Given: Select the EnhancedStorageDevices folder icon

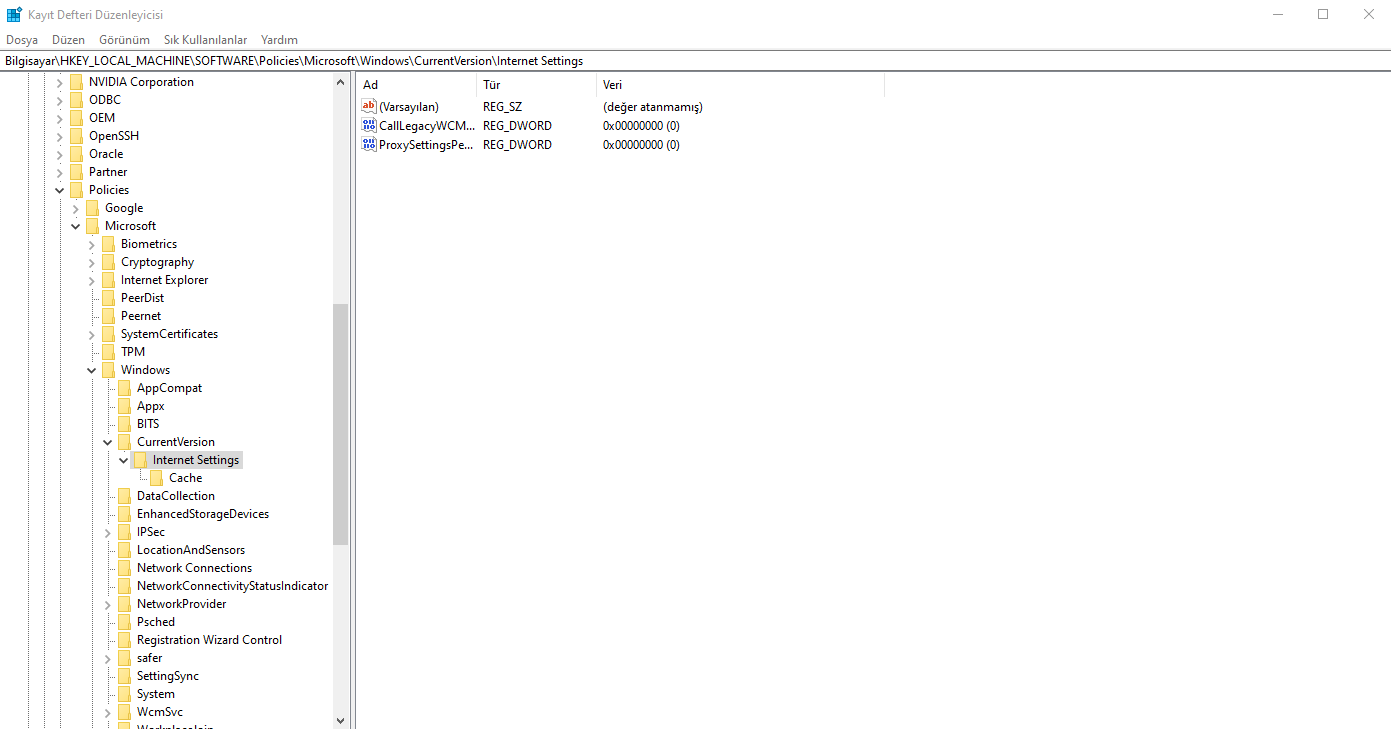Looking at the screenshot, I should pos(124,514).
